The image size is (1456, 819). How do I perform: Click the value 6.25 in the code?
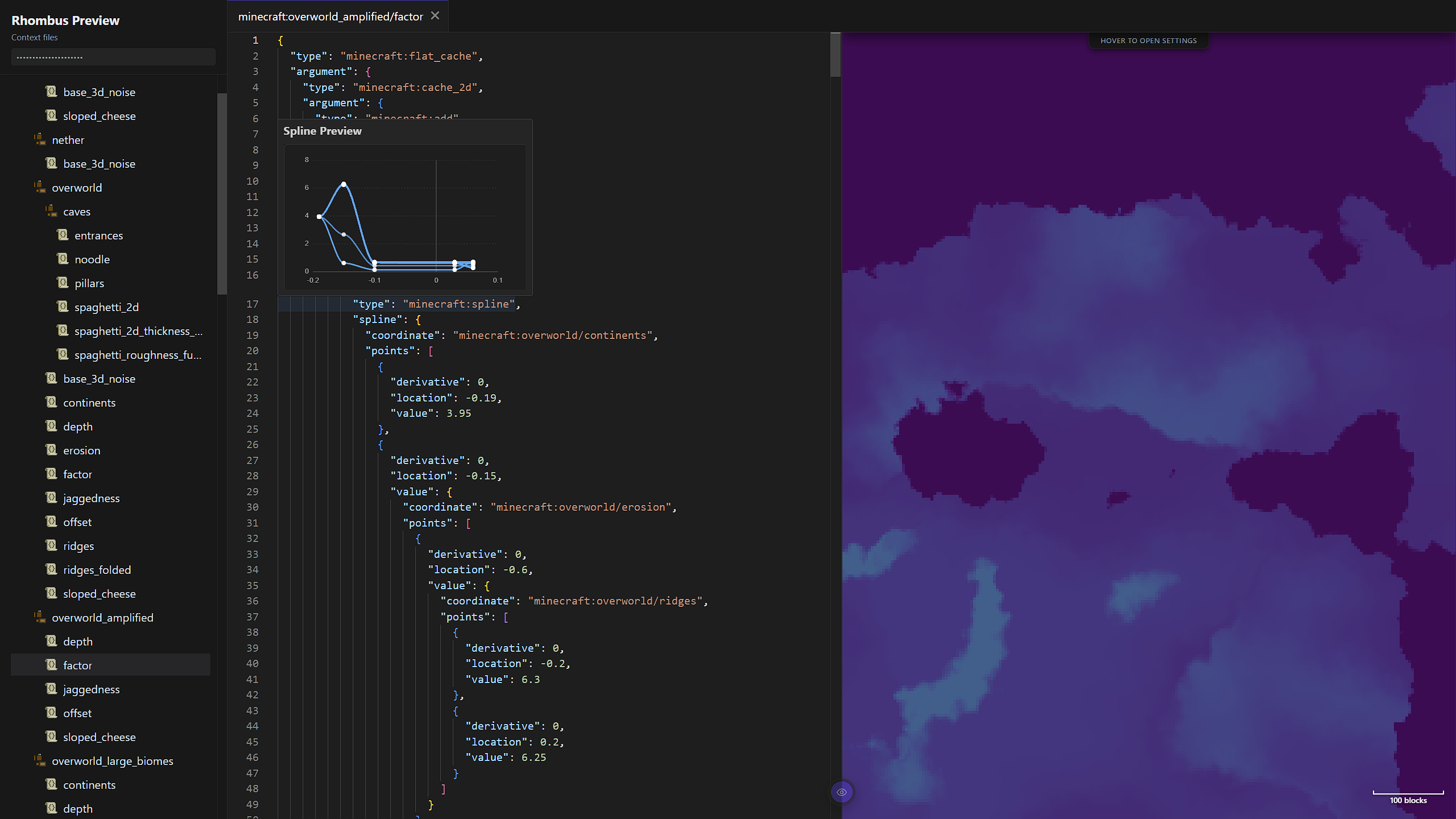533,757
